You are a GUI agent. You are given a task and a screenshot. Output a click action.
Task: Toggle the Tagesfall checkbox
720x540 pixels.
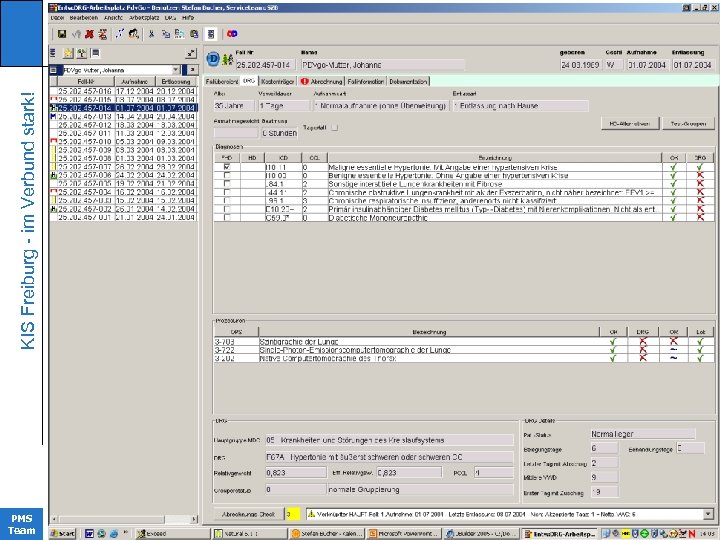tap(335, 127)
